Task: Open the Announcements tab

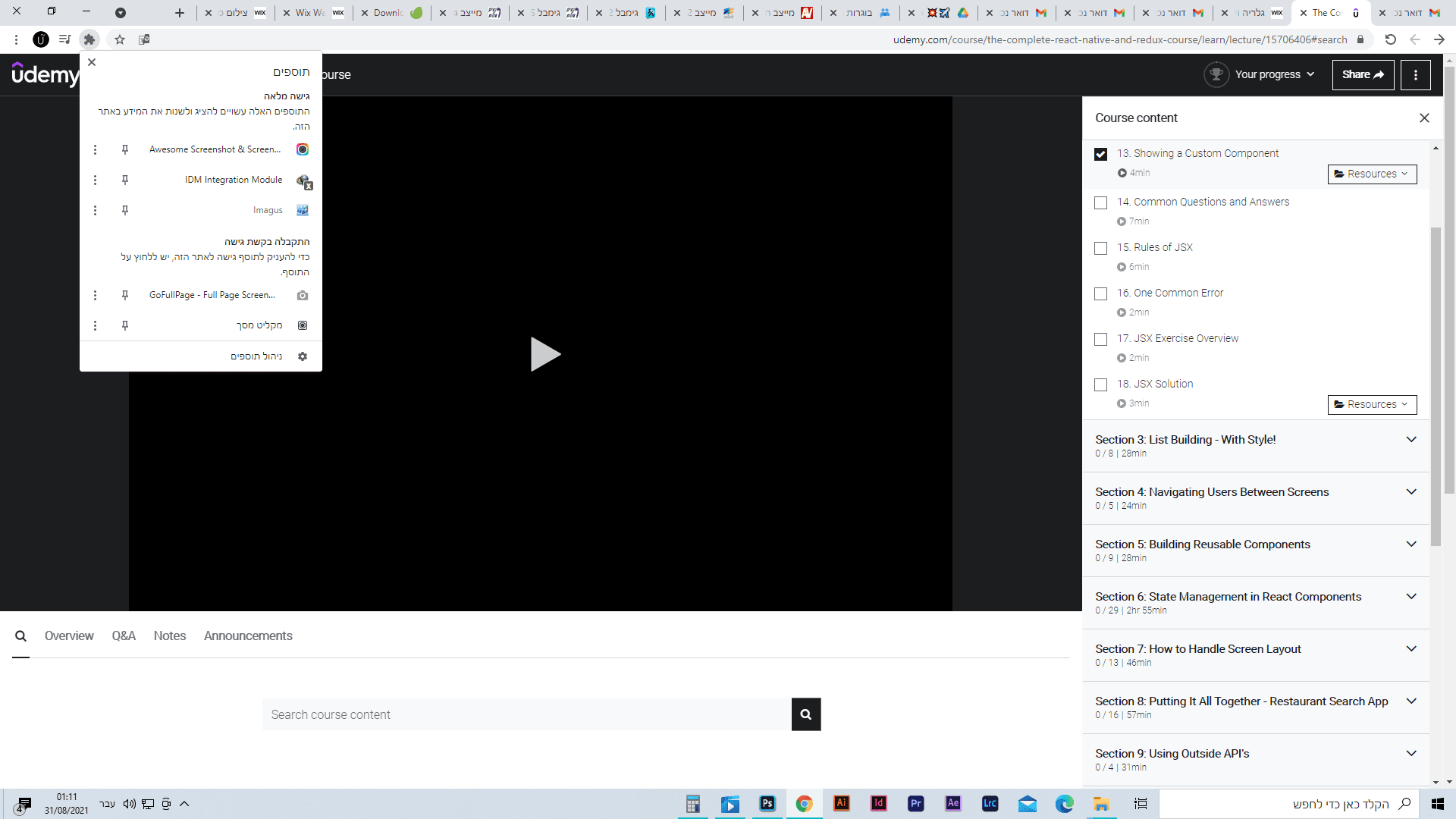Action: pos(248,635)
